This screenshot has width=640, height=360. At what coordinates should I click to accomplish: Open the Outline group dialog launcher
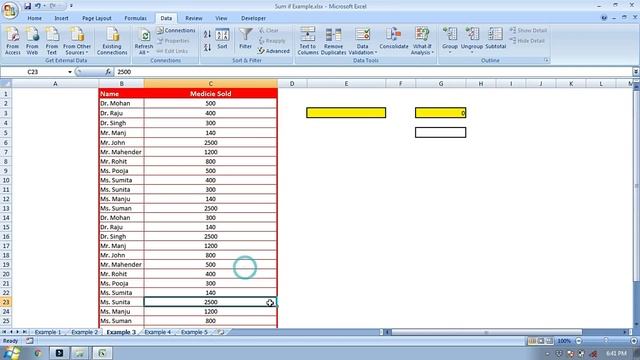tap(546, 60)
